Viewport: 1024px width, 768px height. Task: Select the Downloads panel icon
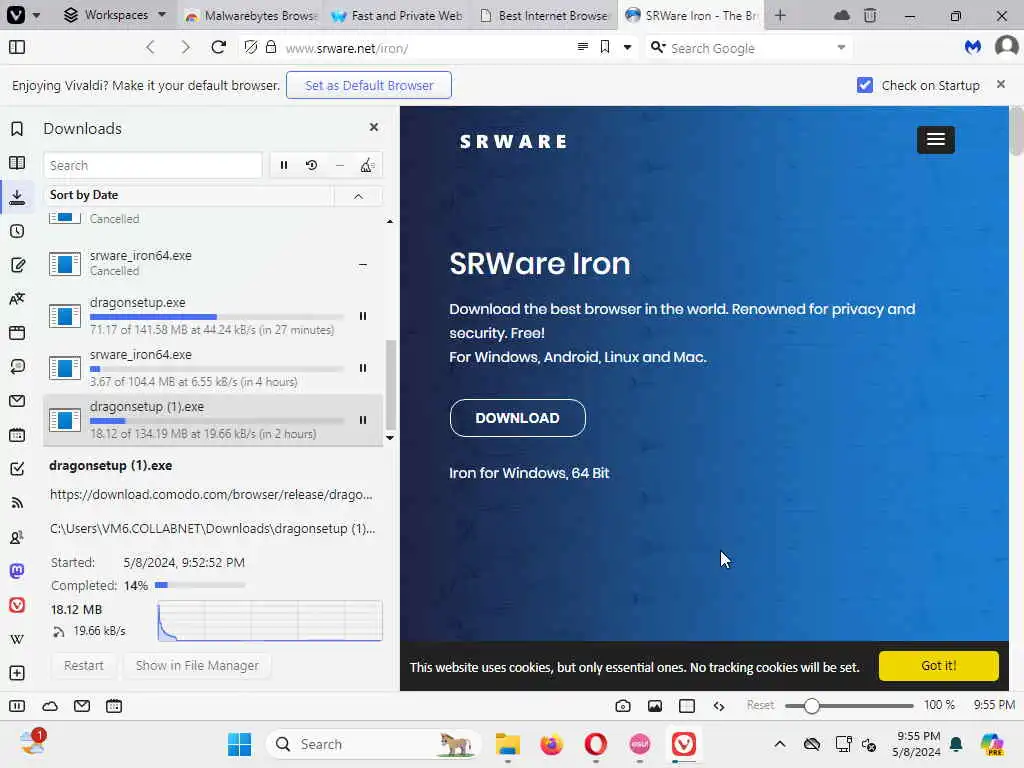[x=17, y=197]
